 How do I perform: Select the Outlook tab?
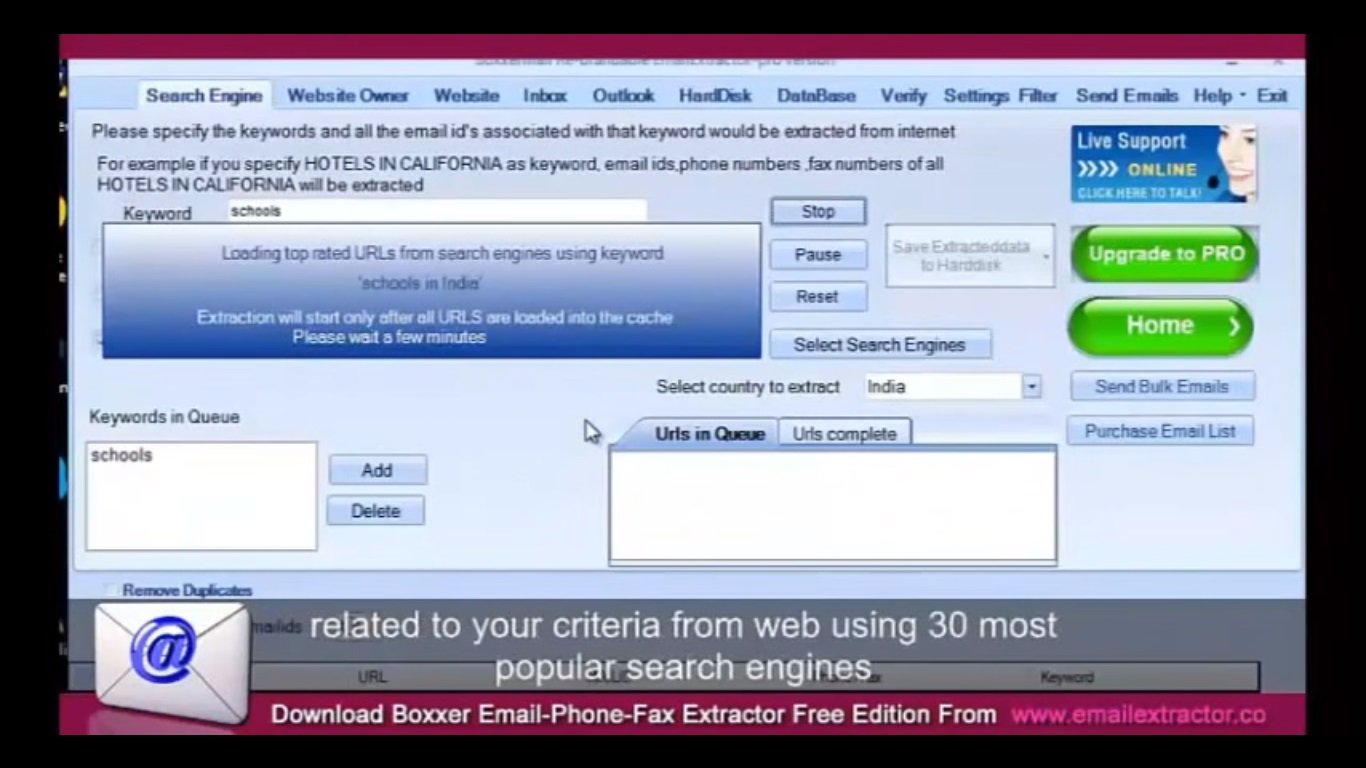(x=623, y=96)
